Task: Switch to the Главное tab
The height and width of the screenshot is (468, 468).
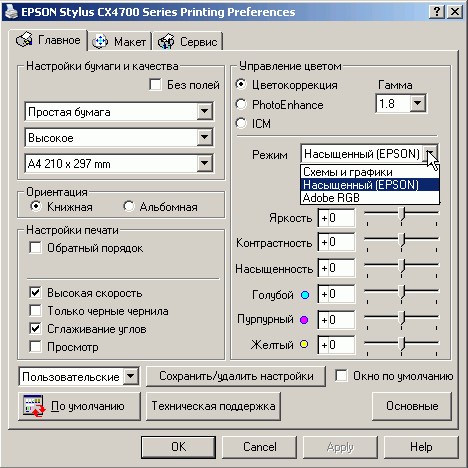Action: tap(48, 40)
